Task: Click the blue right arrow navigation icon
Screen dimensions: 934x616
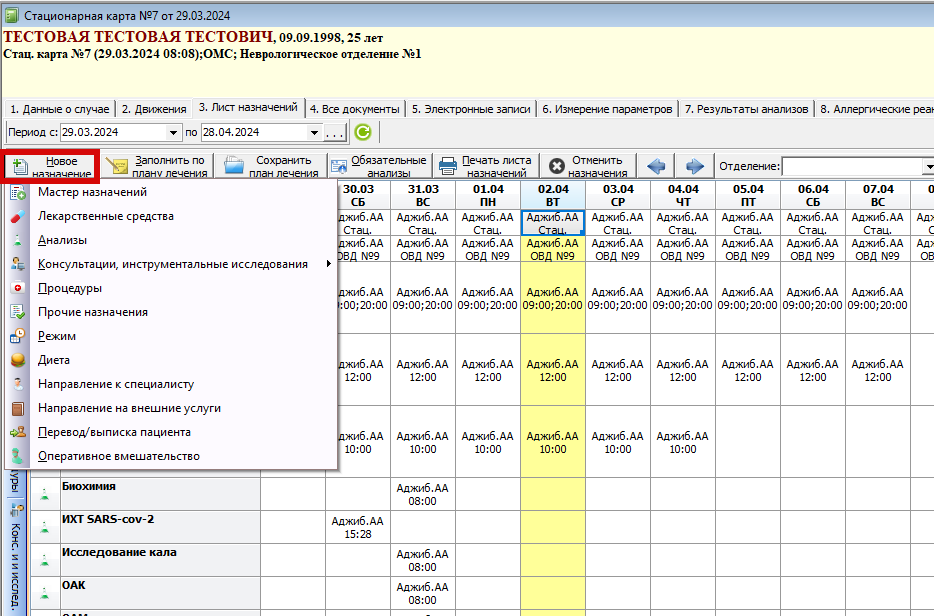Action: click(x=694, y=166)
